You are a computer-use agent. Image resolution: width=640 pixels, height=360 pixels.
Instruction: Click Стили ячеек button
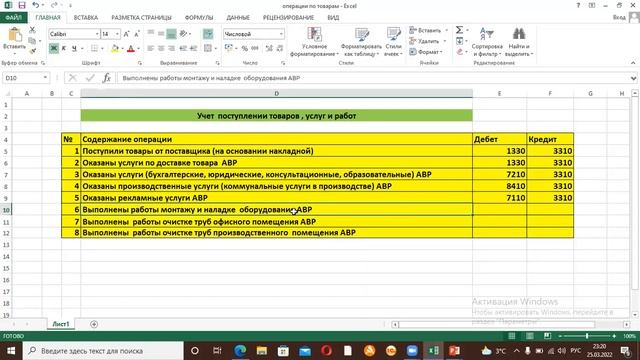pyautogui.click(x=393, y=42)
